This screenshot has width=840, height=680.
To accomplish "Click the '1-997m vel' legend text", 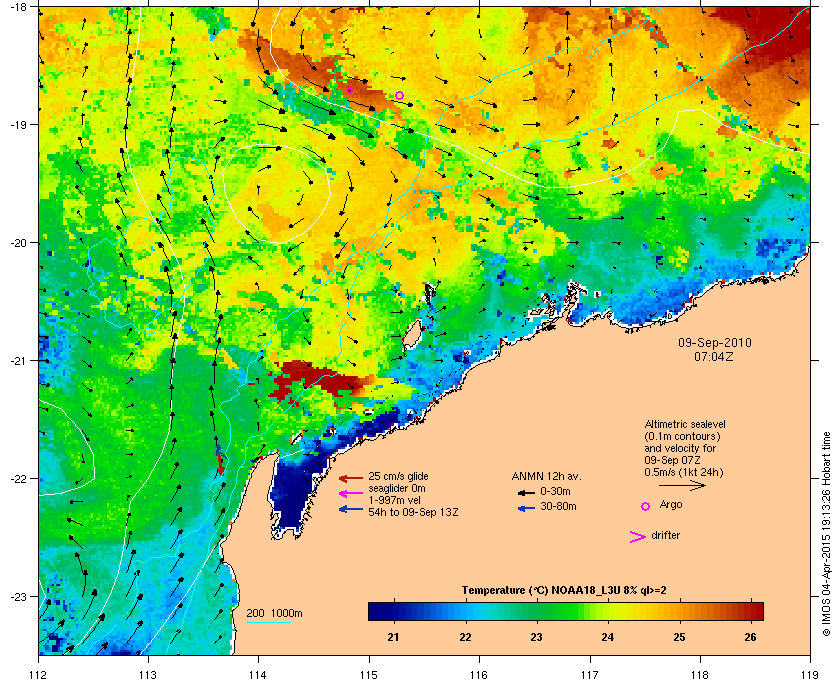I will pos(394,500).
